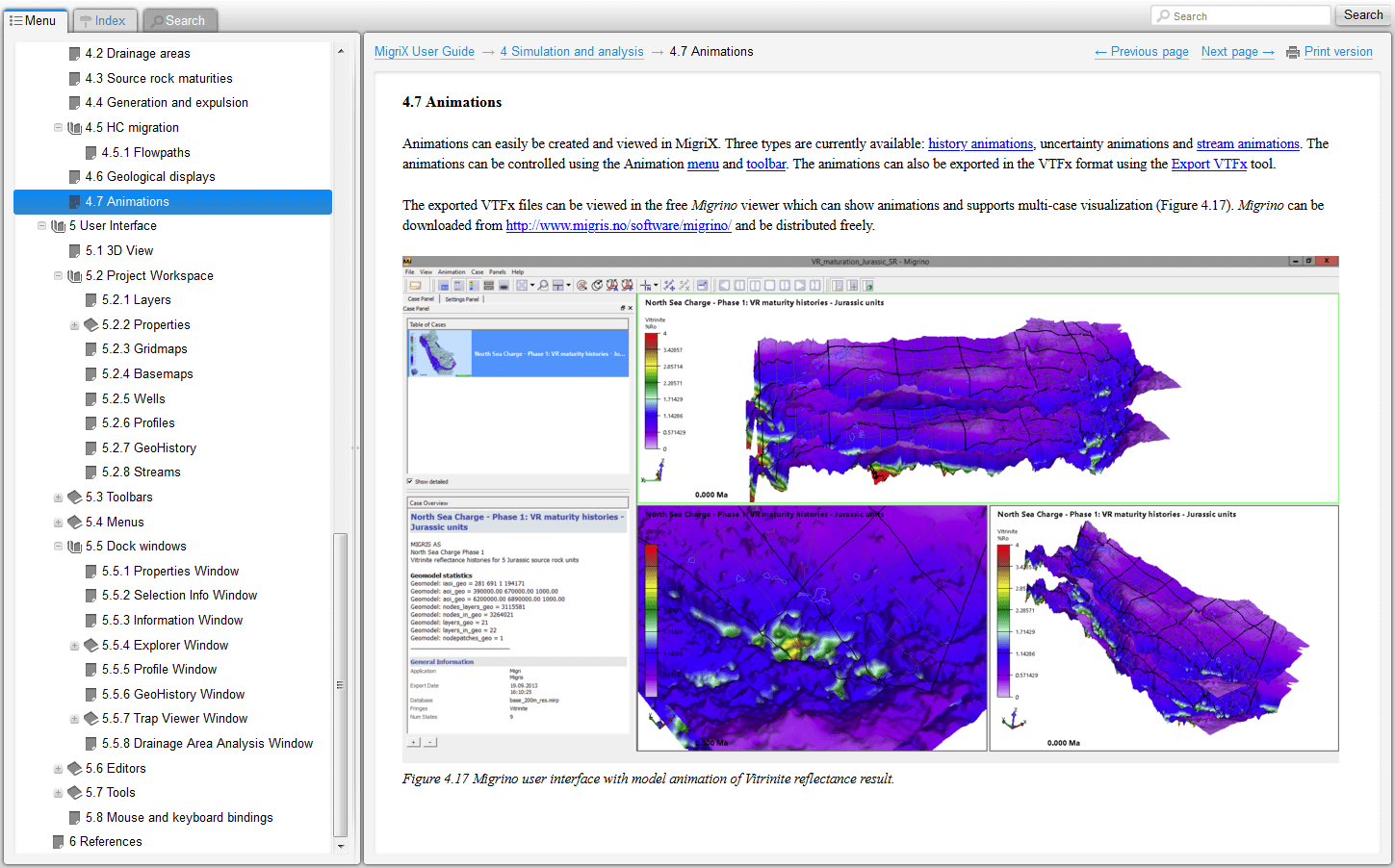Open the toolbar link in the paragraph
Image resolution: width=1395 pixels, height=868 pixels.
point(766,164)
